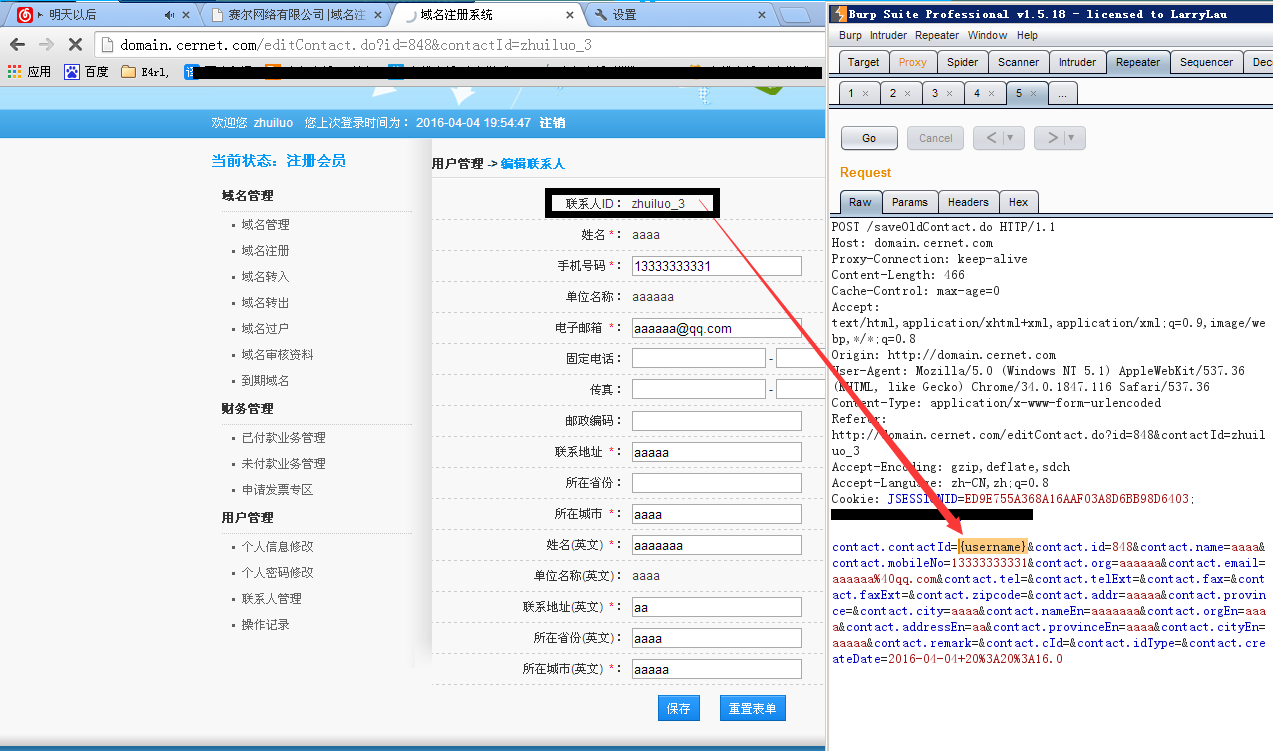Open a new browser tab

(x=795, y=15)
